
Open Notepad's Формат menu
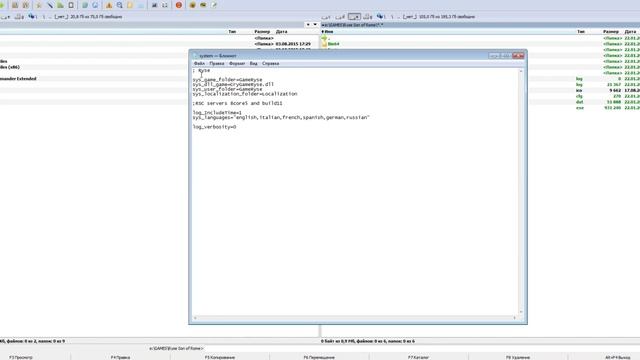(x=237, y=64)
